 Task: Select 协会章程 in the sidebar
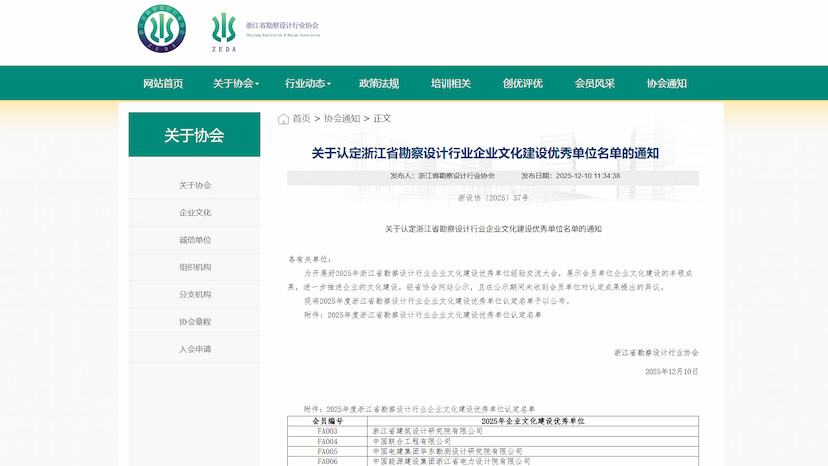195,322
